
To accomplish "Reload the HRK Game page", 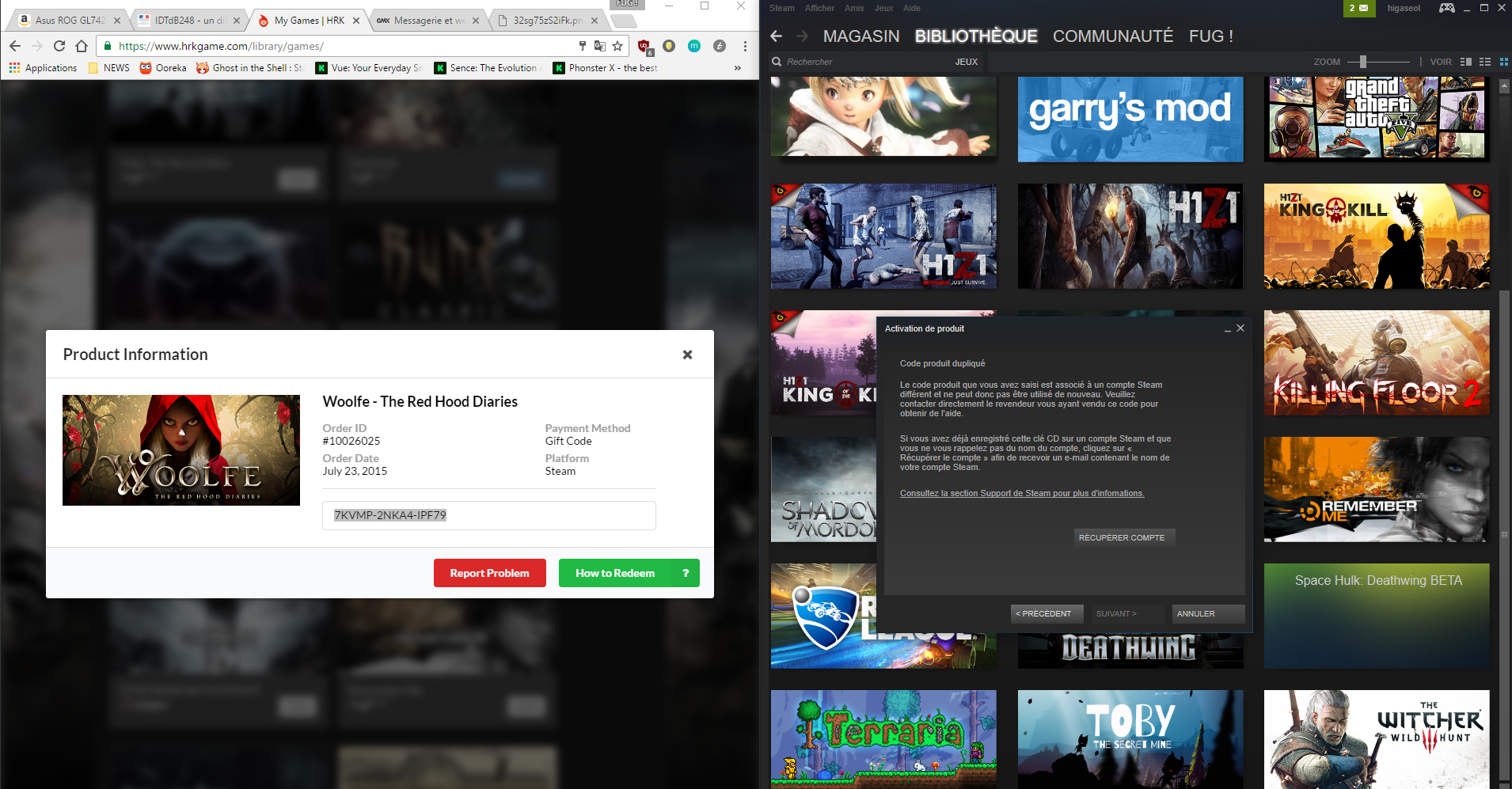I will (59, 46).
